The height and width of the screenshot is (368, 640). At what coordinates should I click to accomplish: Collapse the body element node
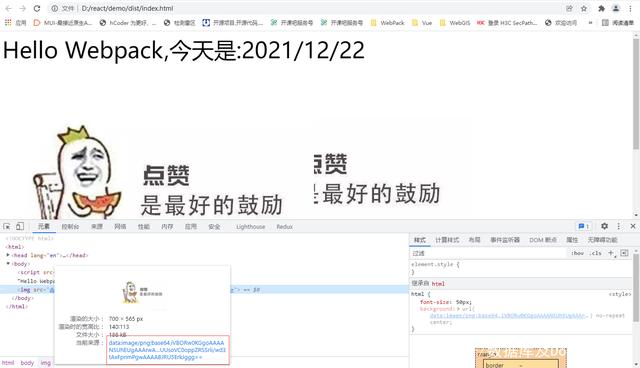pos(8,264)
